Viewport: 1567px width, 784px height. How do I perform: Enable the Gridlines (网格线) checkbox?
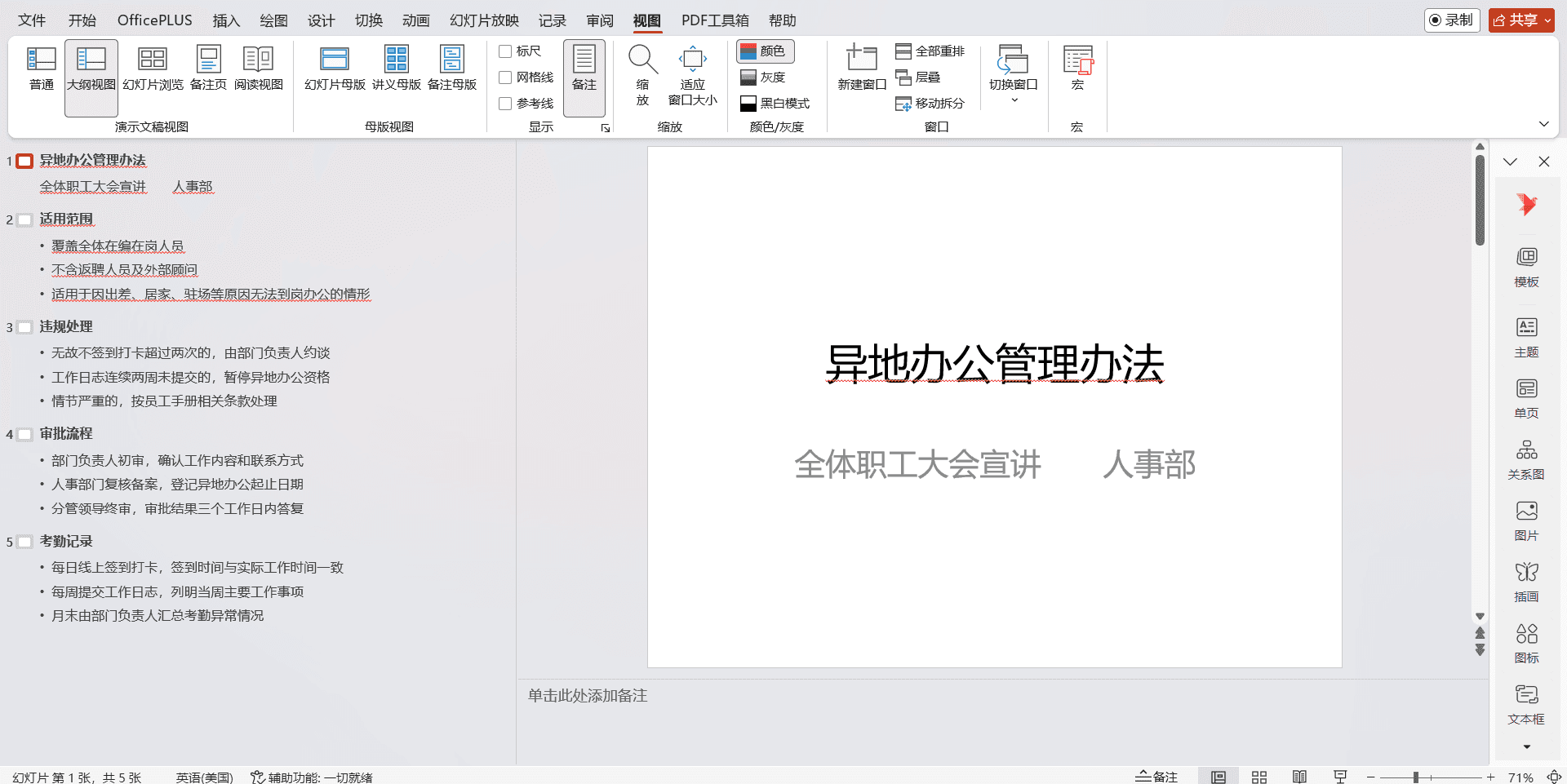(x=505, y=78)
